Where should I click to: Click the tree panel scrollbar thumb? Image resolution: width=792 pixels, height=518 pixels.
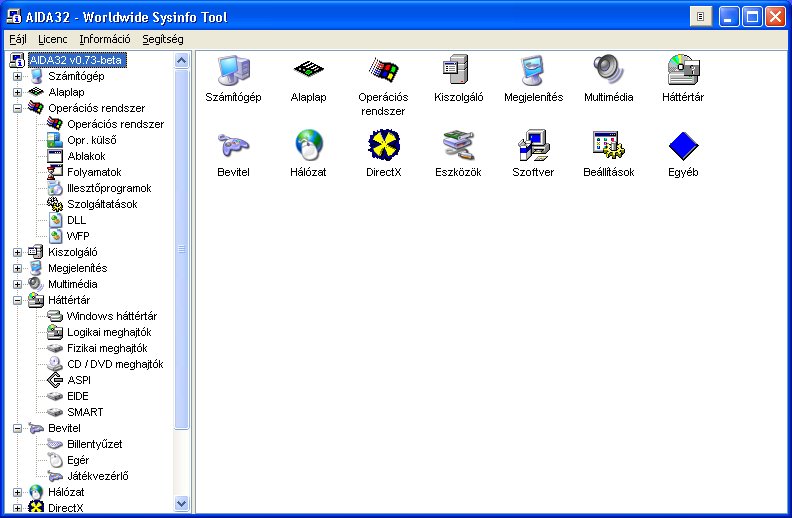point(181,249)
